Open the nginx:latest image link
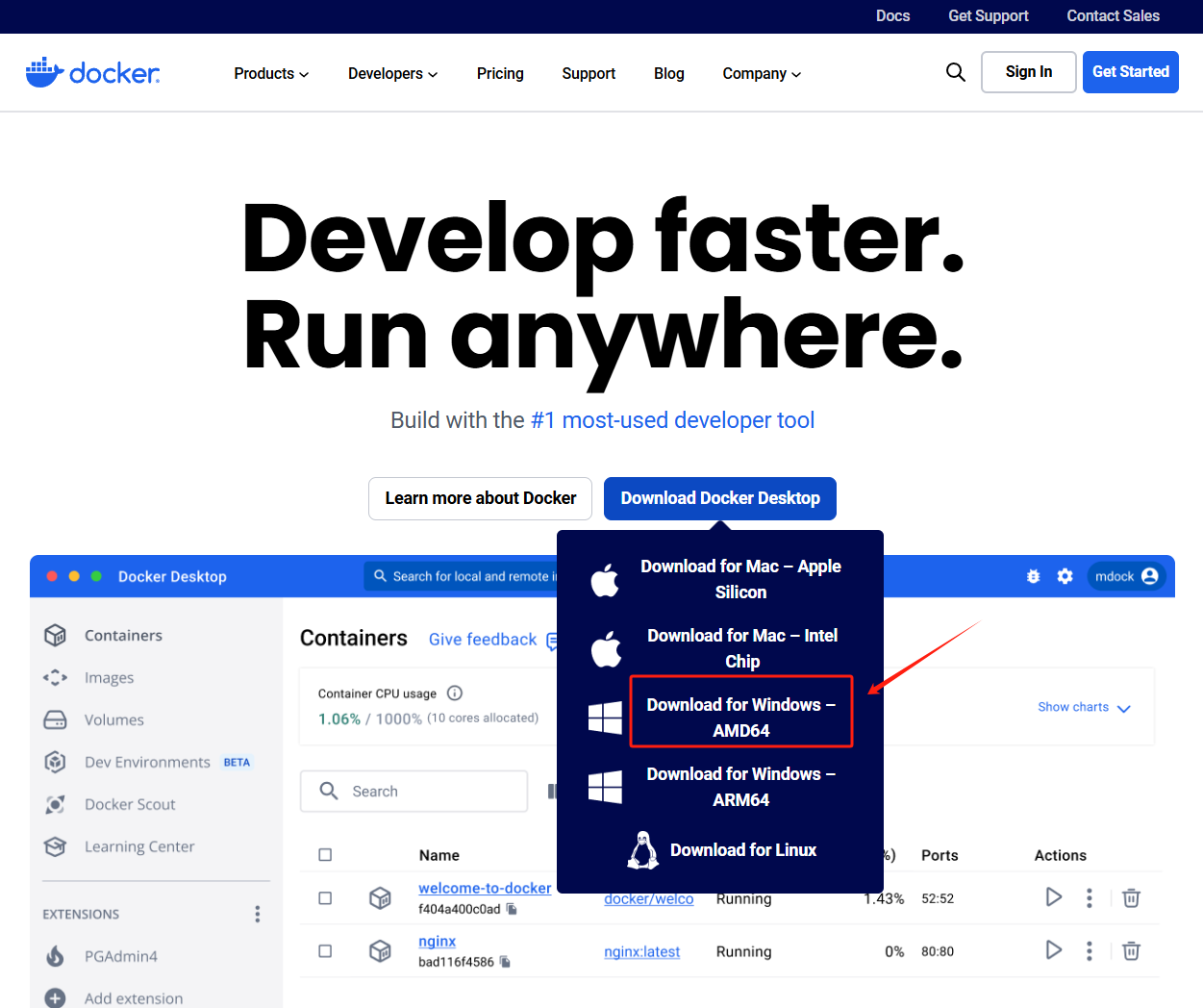This screenshot has height=1008, width=1203. click(x=641, y=951)
